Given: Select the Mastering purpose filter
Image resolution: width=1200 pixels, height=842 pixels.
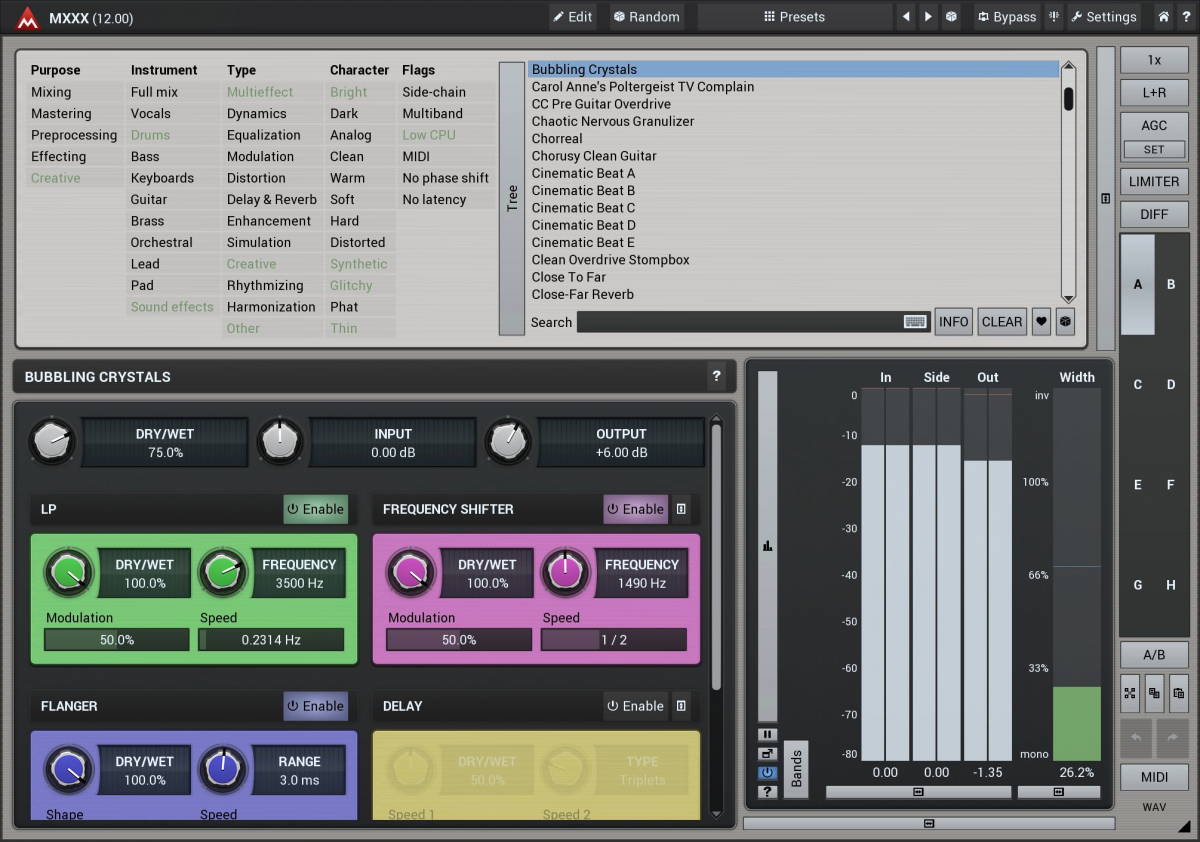Looking at the screenshot, I should (x=61, y=114).
